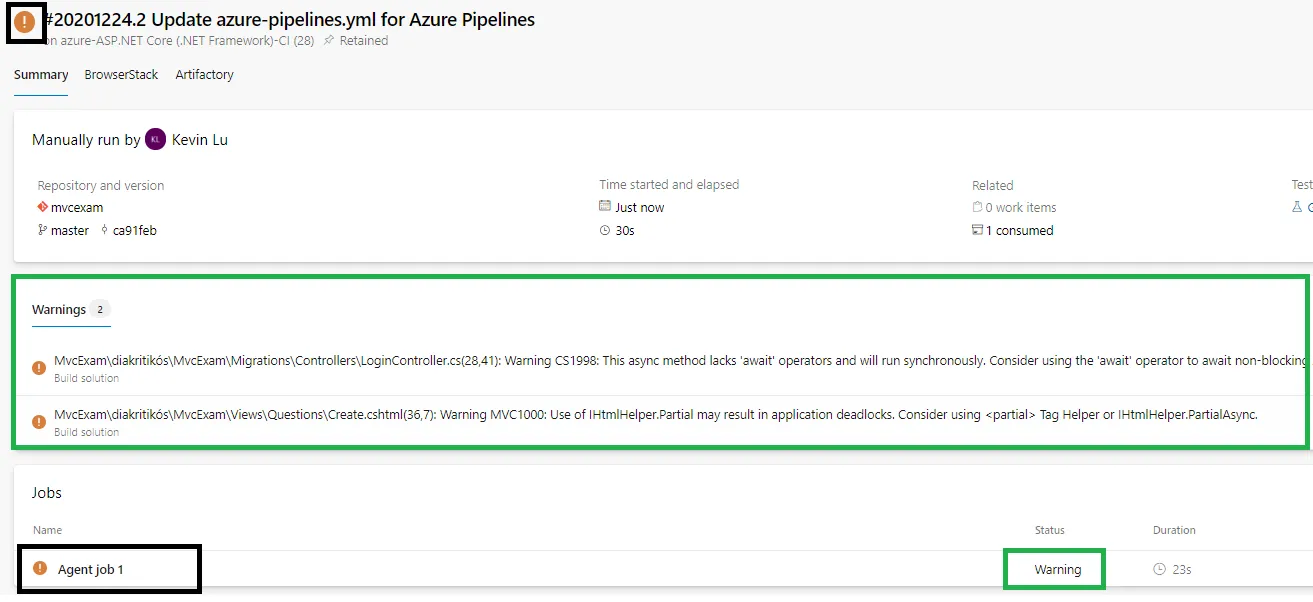
Task: Click the orange warning icon beside the run title
Action: pyautogui.click(x=25, y=22)
